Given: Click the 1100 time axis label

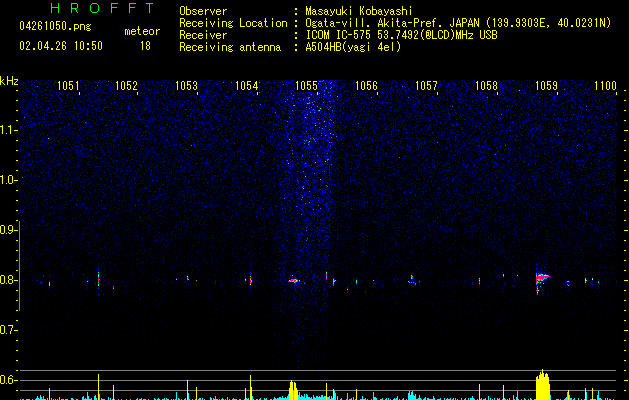Looking at the screenshot, I should point(605,85).
